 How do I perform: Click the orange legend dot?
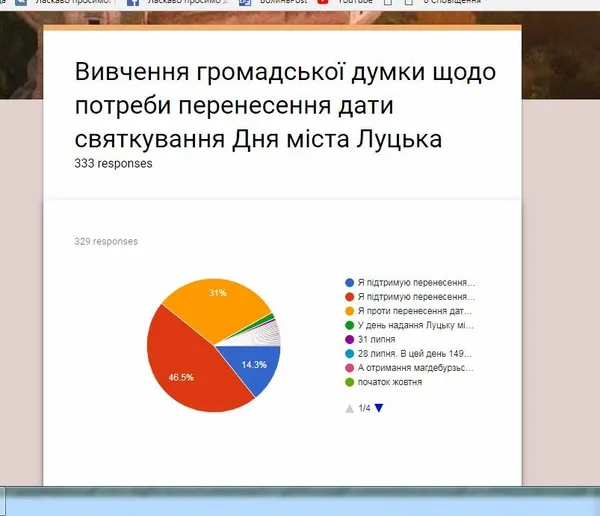(349, 311)
